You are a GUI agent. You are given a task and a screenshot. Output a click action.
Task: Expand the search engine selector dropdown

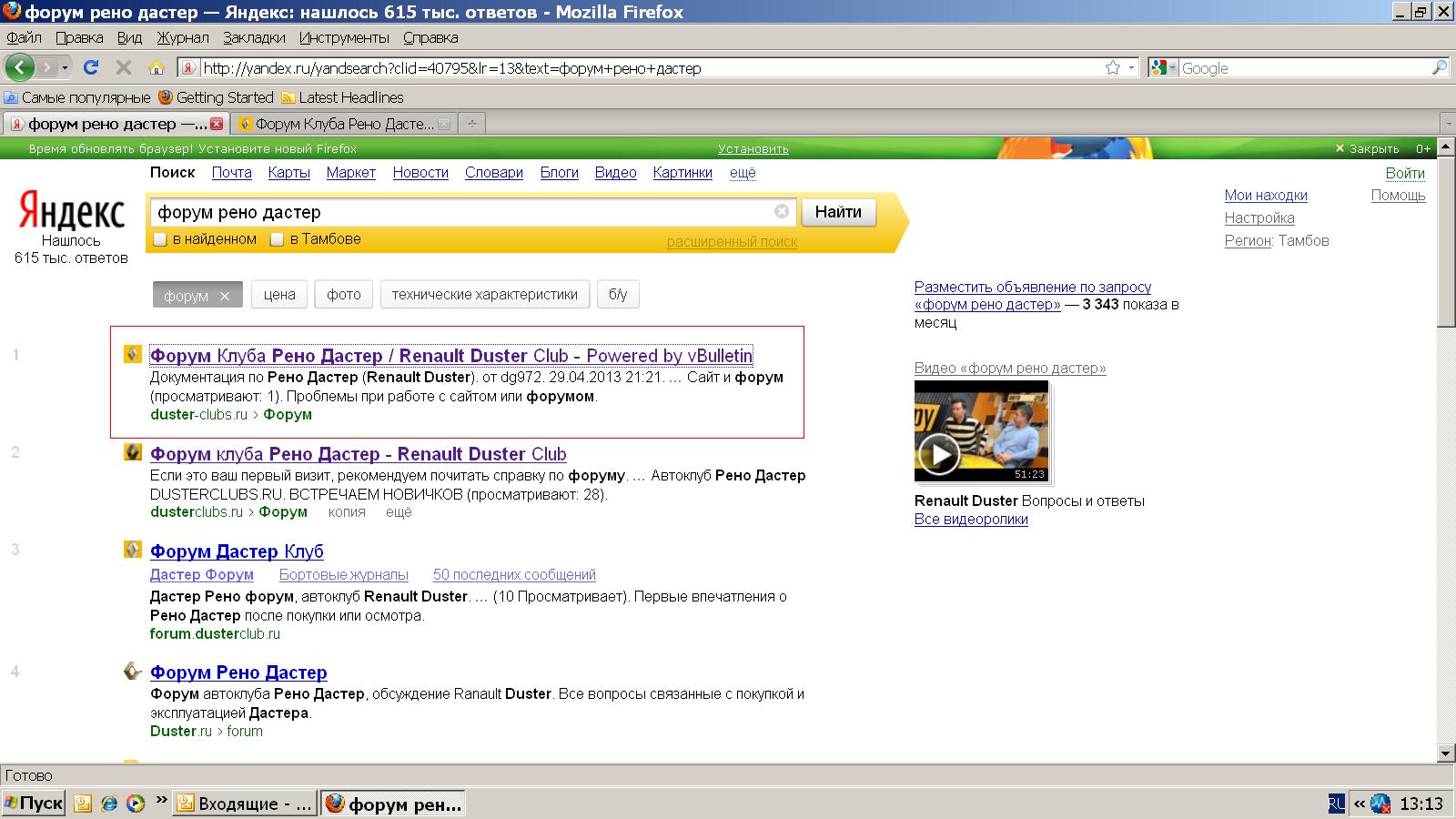(1163, 67)
